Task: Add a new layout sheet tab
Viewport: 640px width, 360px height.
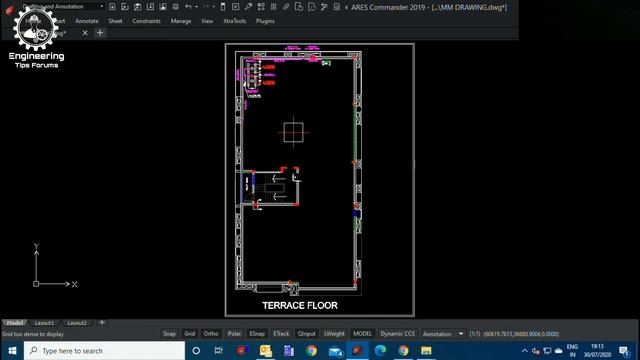Action: (102, 322)
